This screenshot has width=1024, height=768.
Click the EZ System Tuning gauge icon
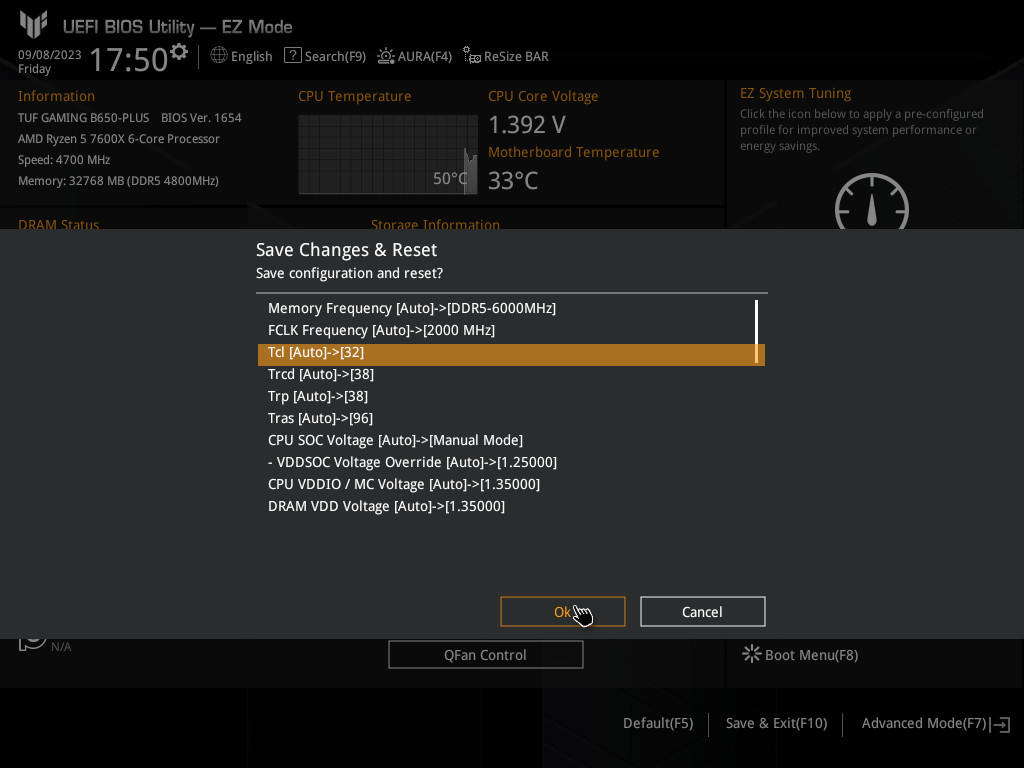[x=872, y=201]
